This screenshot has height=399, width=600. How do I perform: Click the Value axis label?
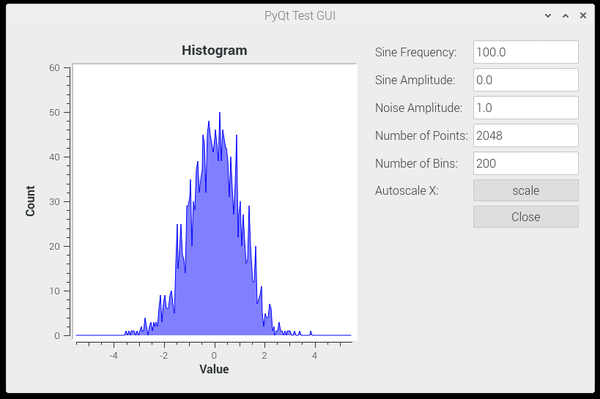(214, 369)
